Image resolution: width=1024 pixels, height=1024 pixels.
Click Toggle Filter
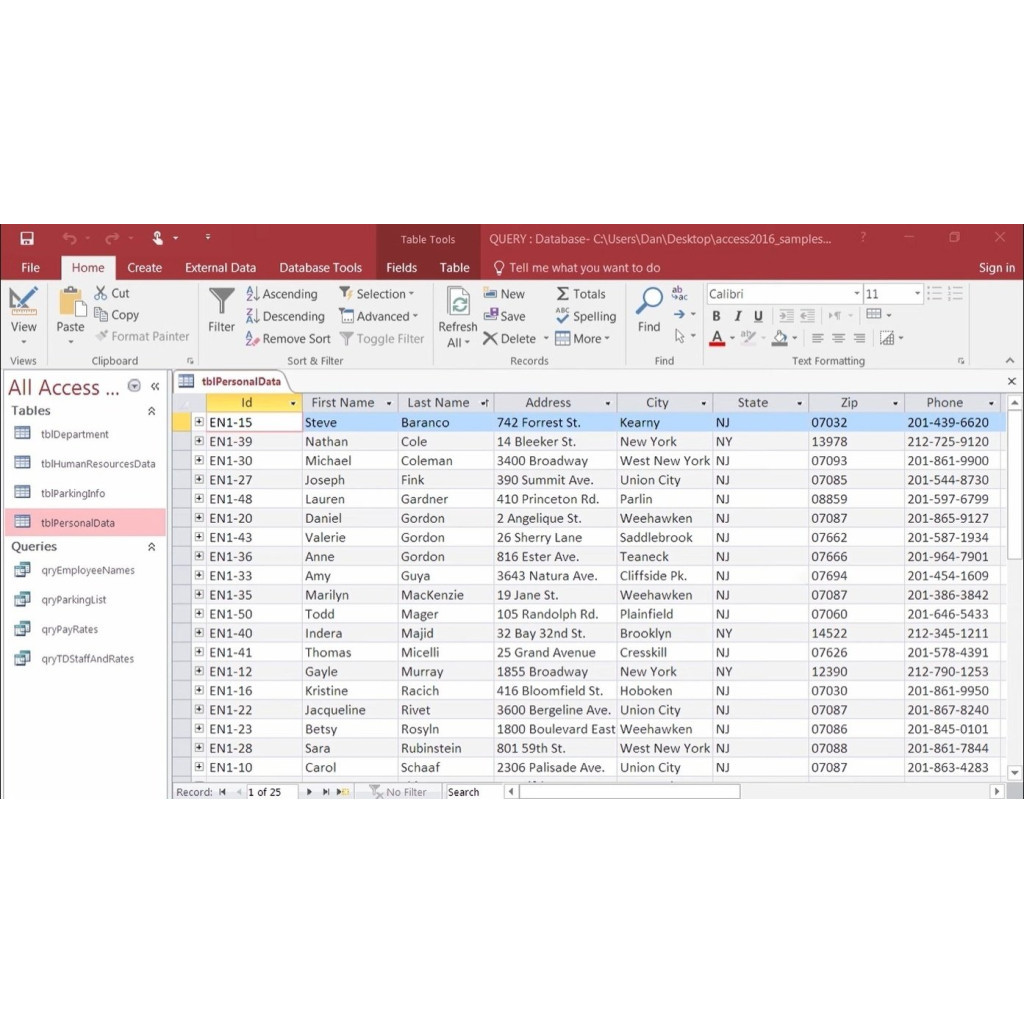click(x=383, y=338)
